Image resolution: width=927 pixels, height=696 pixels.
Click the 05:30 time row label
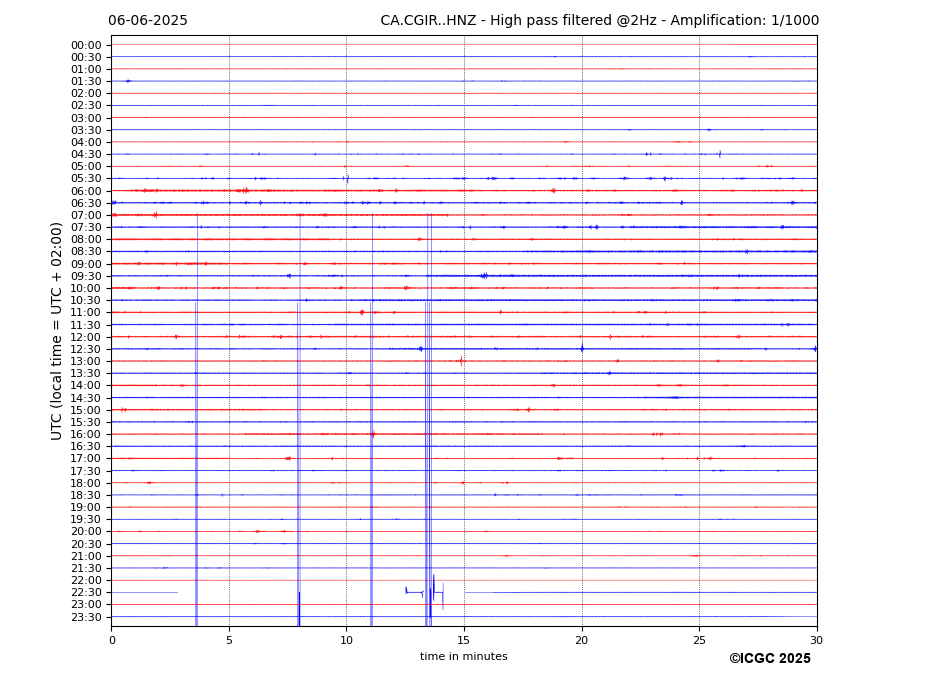86,179
